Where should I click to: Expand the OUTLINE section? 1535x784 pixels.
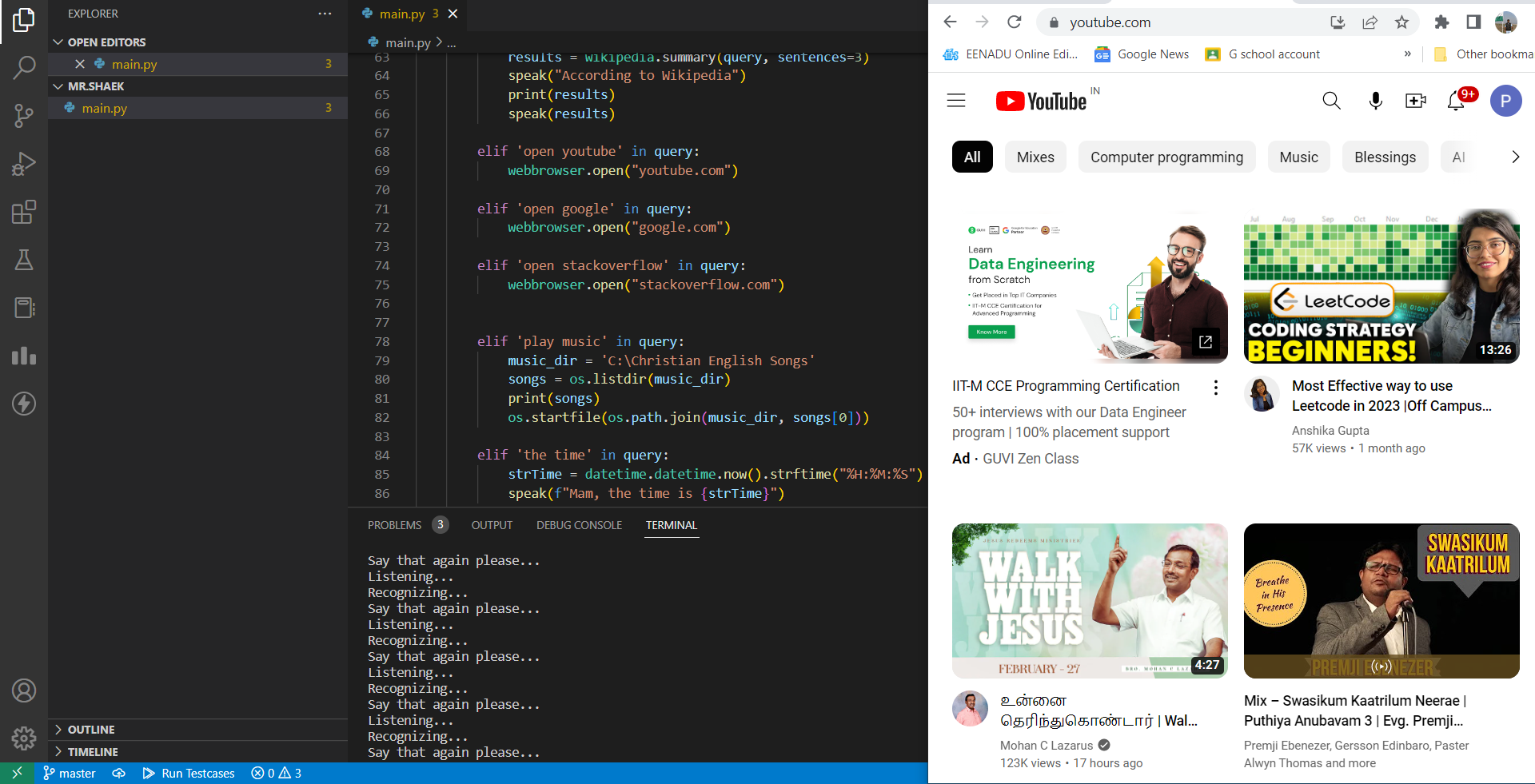[91, 730]
